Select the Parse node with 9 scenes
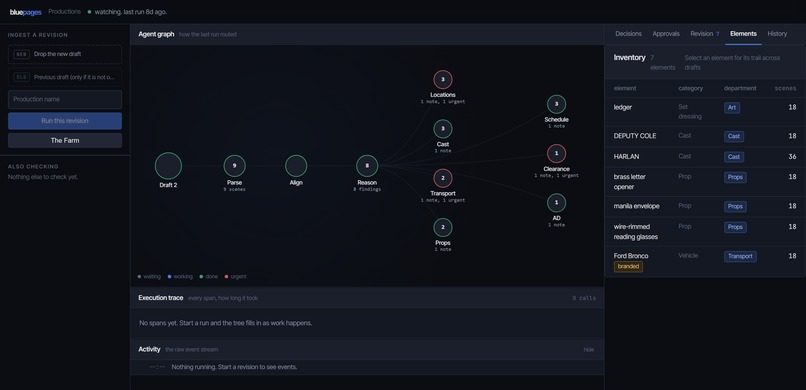 tap(234, 166)
